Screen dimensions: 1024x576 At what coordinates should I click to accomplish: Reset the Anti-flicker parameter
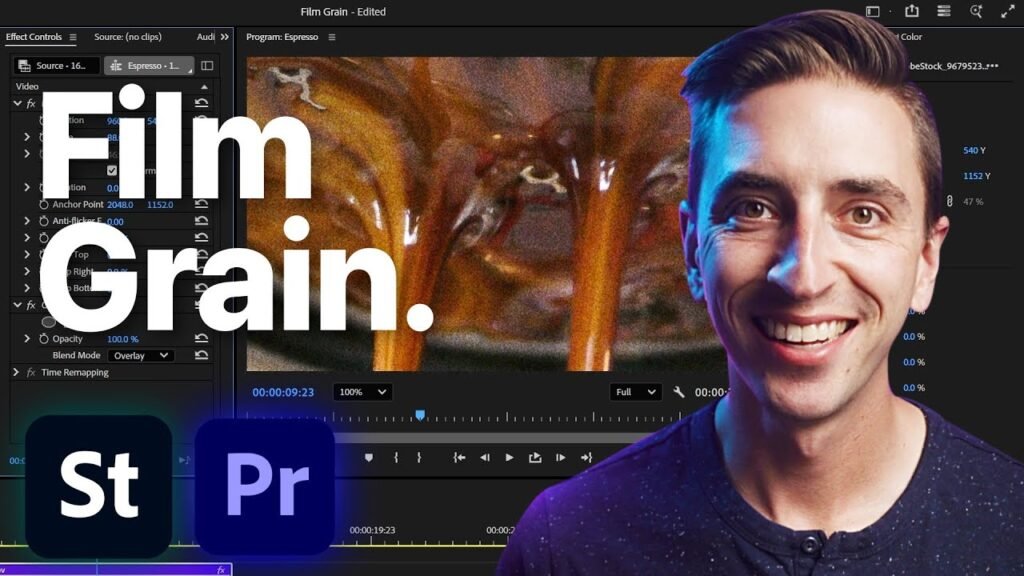202,221
